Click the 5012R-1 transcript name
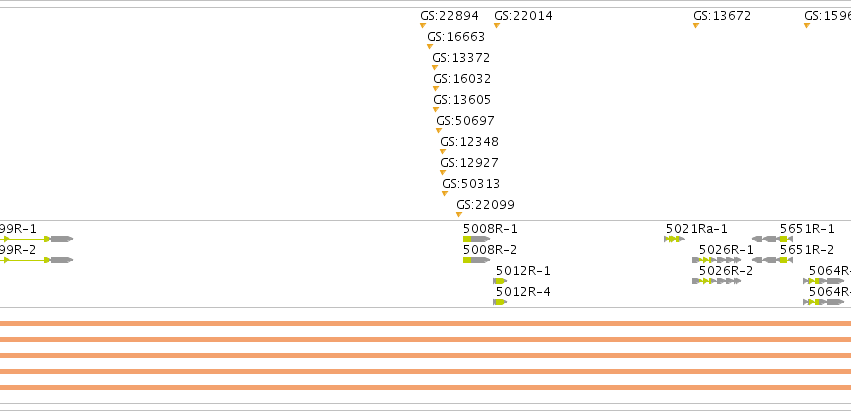The width and height of the screenshot is (851, 411). click(523, 271)
